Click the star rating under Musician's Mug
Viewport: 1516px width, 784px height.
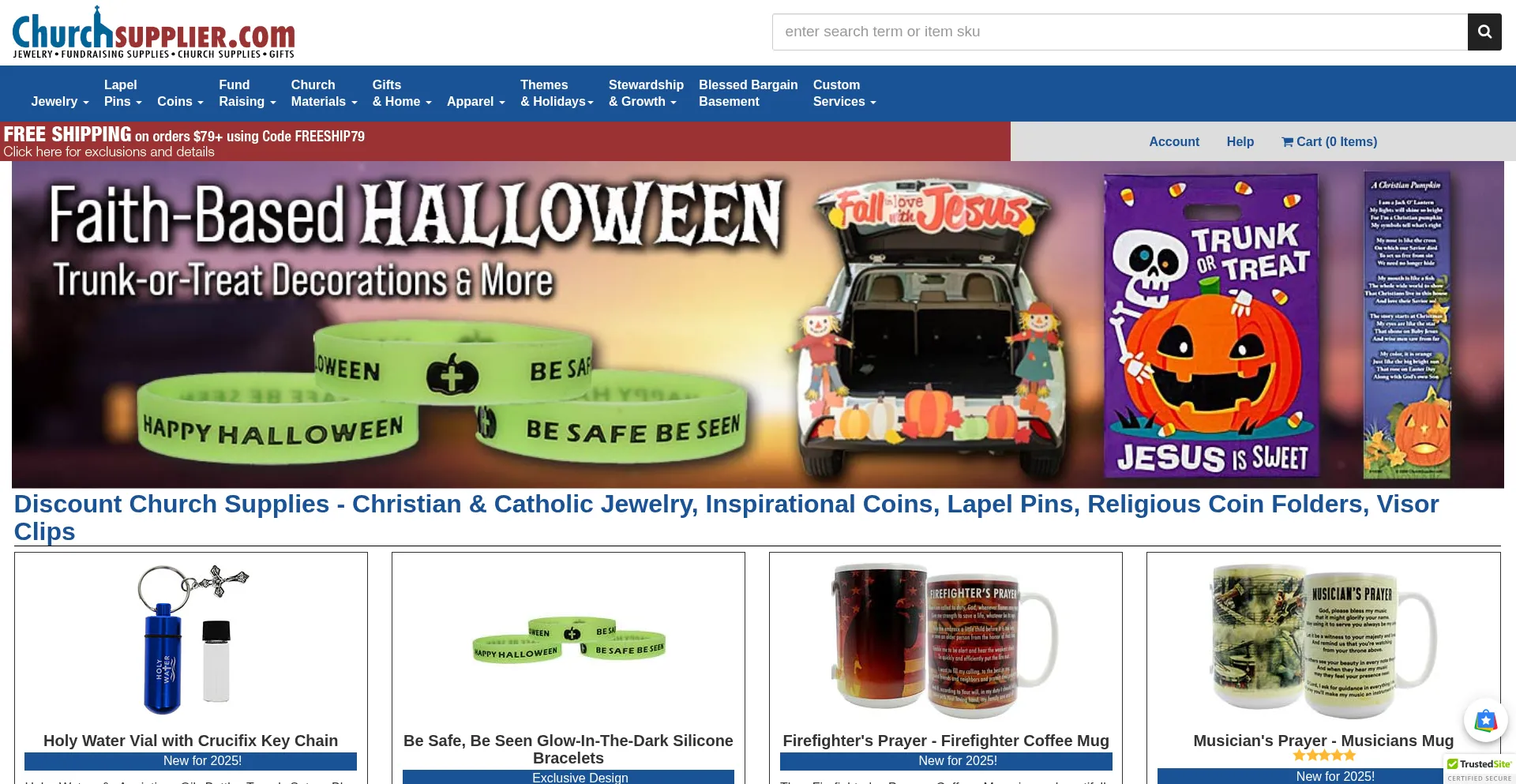click(x=1323, y=756)
